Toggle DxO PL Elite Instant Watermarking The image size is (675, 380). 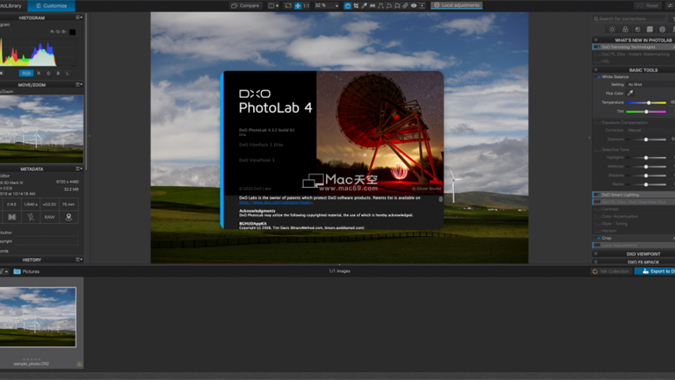(x=597, y=54)
